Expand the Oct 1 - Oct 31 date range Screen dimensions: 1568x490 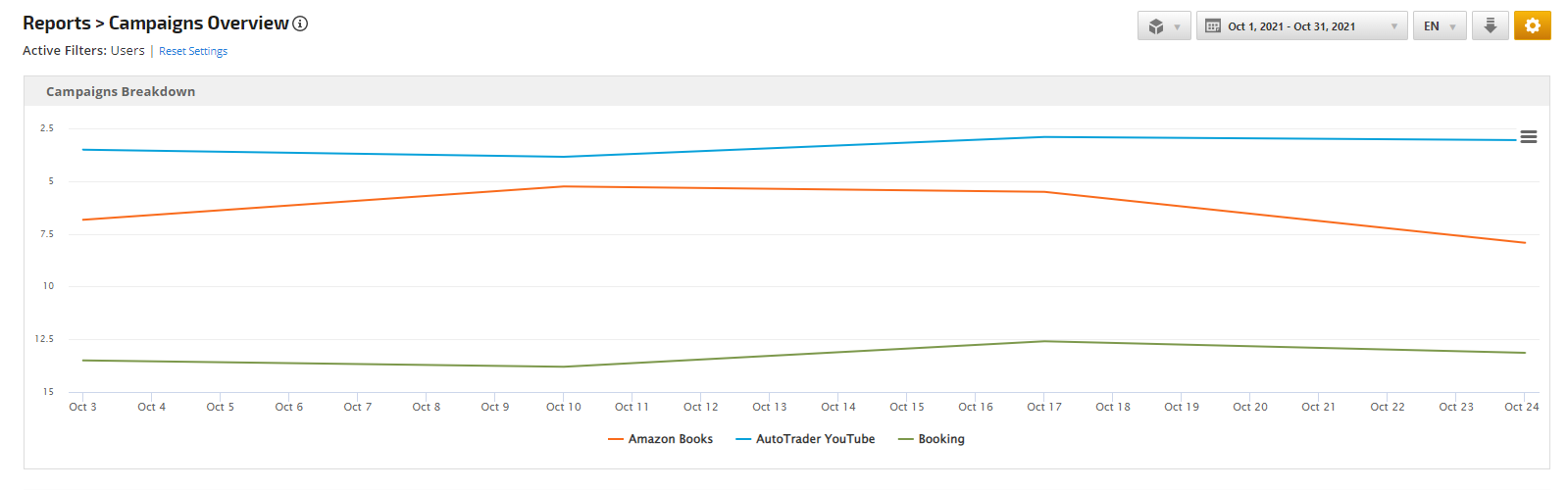[1301, 26]
